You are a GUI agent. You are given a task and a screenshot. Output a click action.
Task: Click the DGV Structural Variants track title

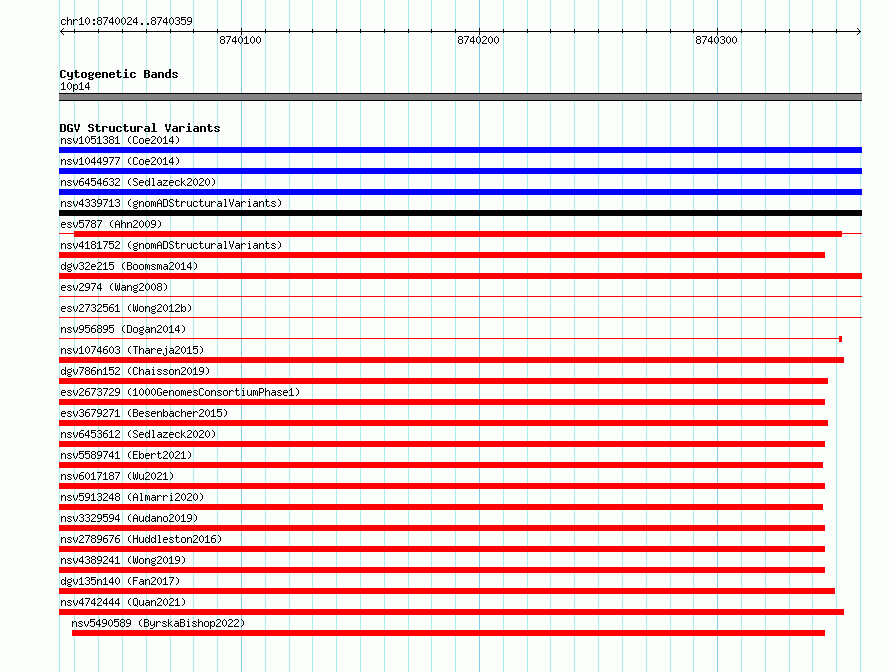[140, 128]
